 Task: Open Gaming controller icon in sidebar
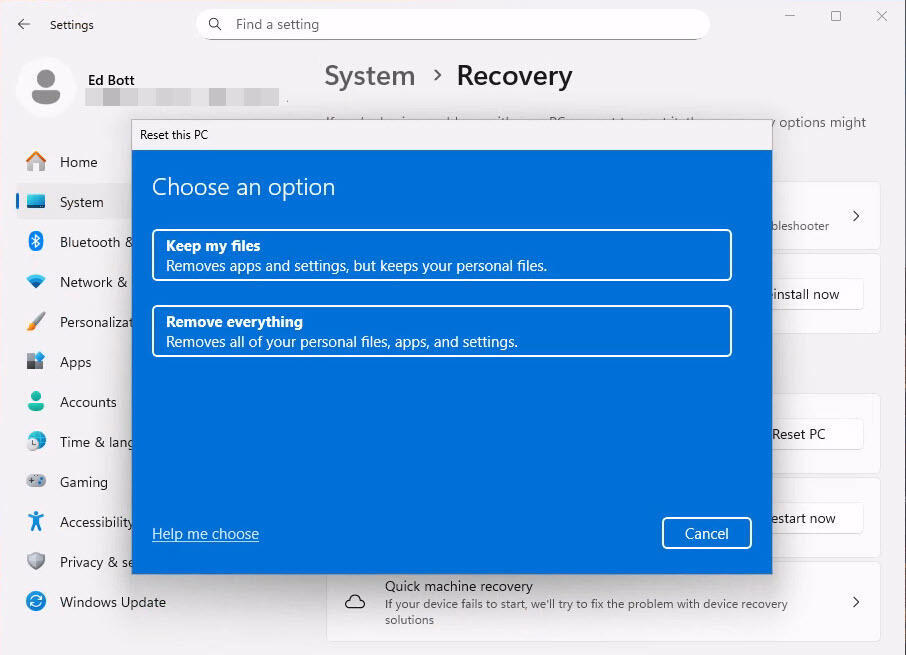[36, 482]
